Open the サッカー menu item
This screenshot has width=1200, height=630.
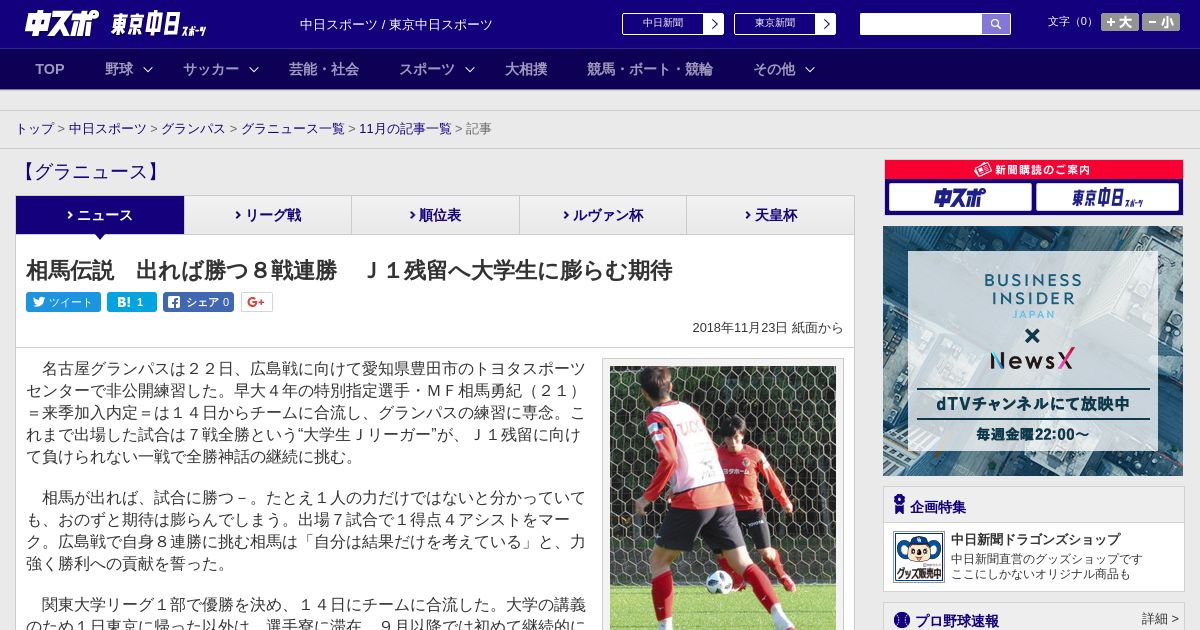point(211,69)
